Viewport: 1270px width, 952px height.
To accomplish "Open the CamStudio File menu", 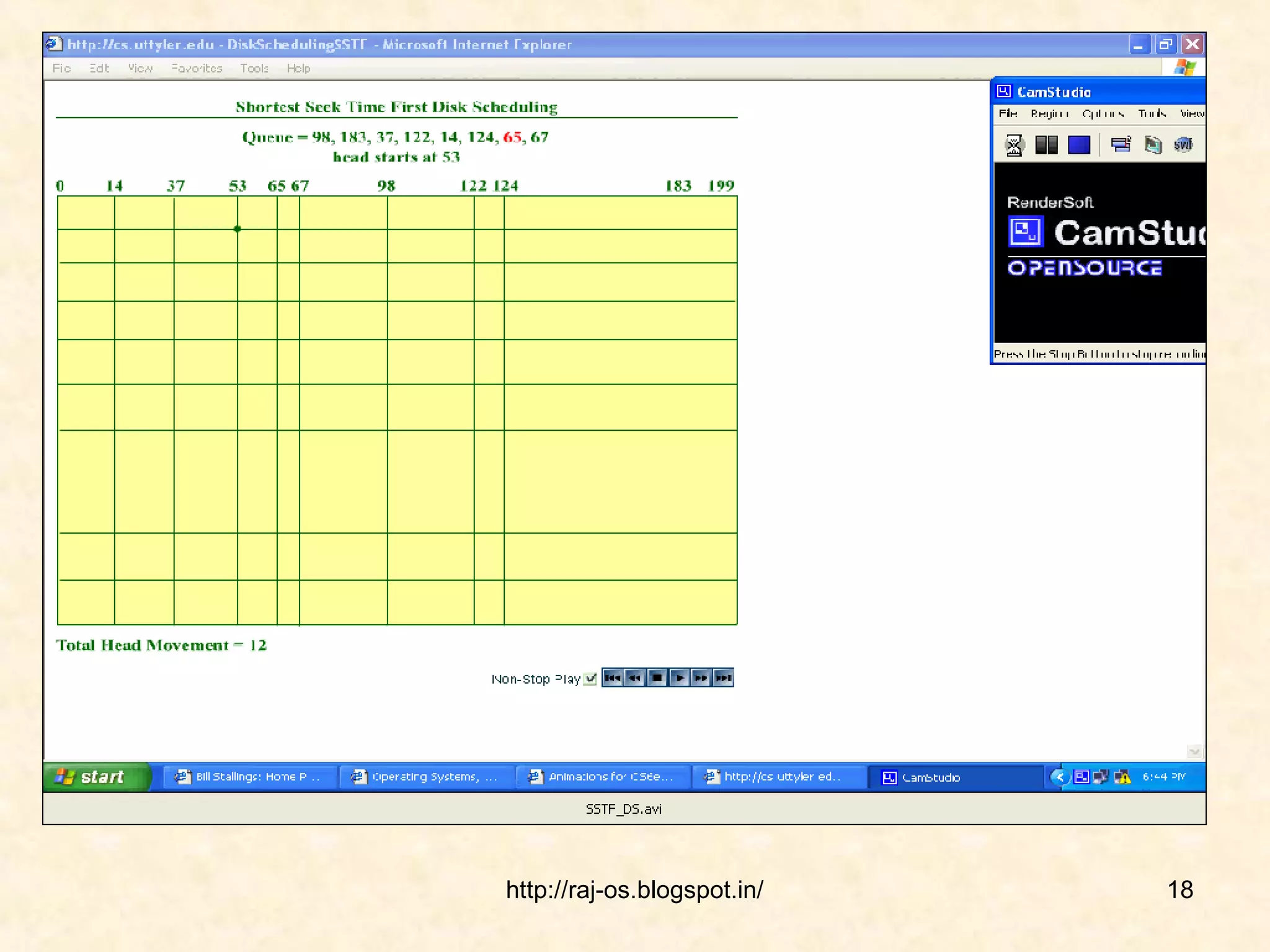I will pos(1008,113).
